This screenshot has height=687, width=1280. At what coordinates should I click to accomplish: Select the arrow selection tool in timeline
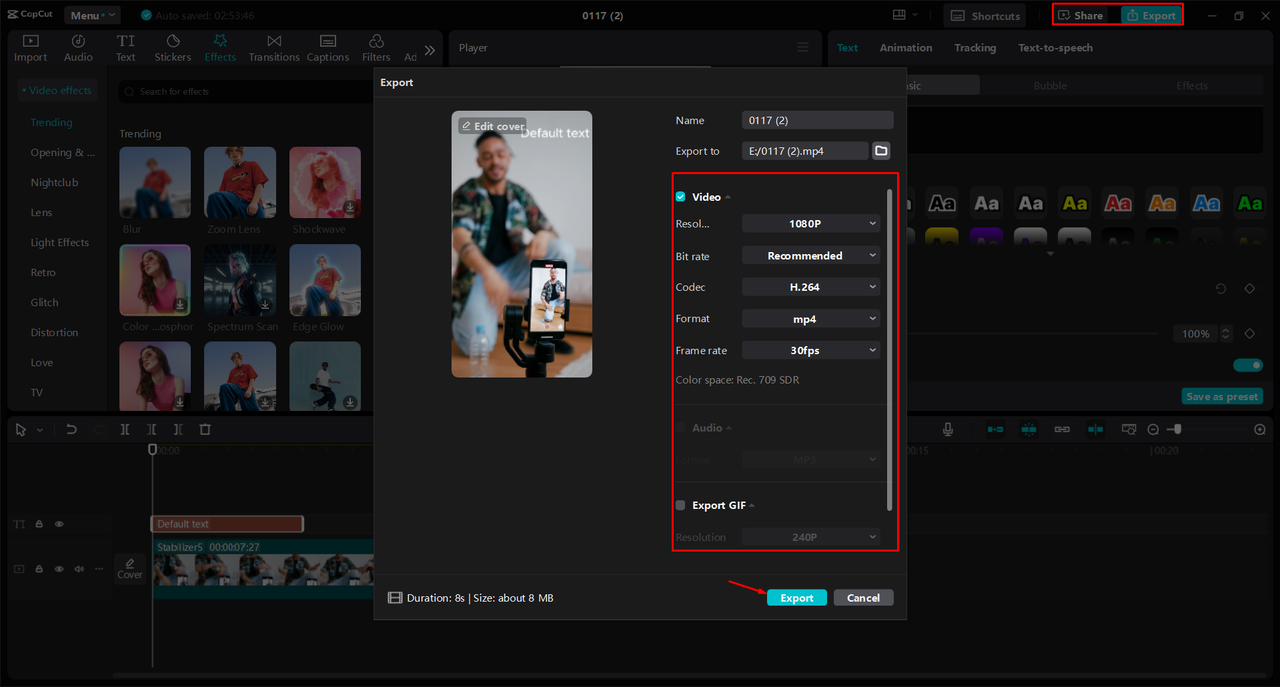tap(21, 429)
